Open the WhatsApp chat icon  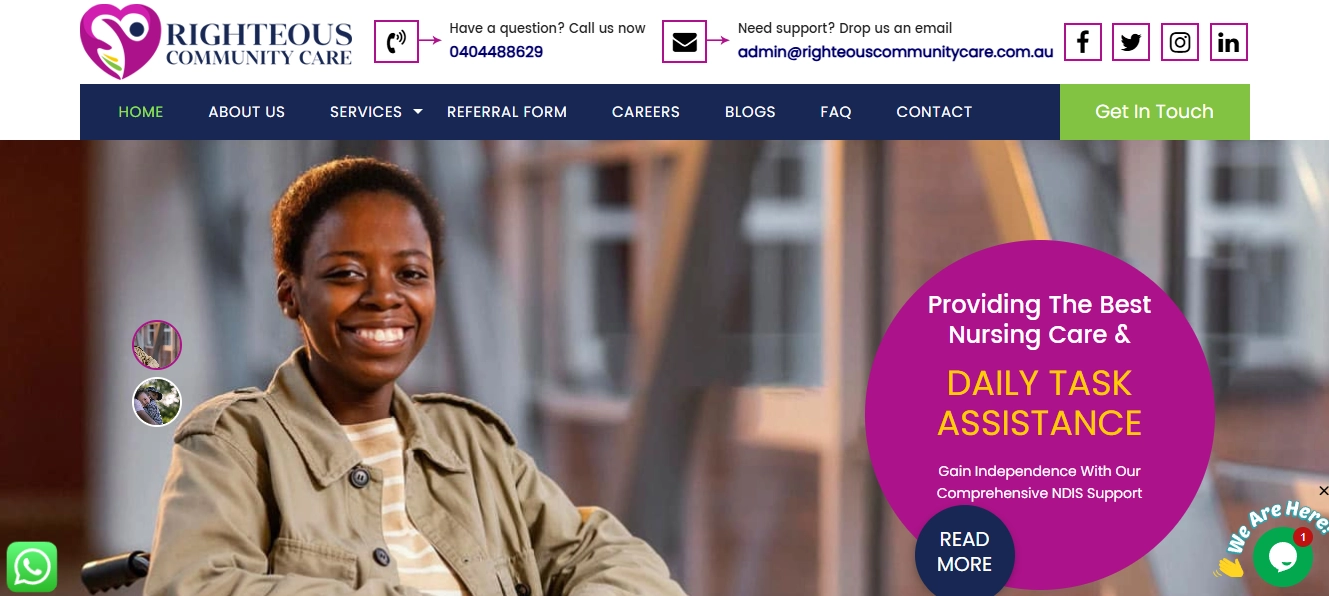click(32, 567)
